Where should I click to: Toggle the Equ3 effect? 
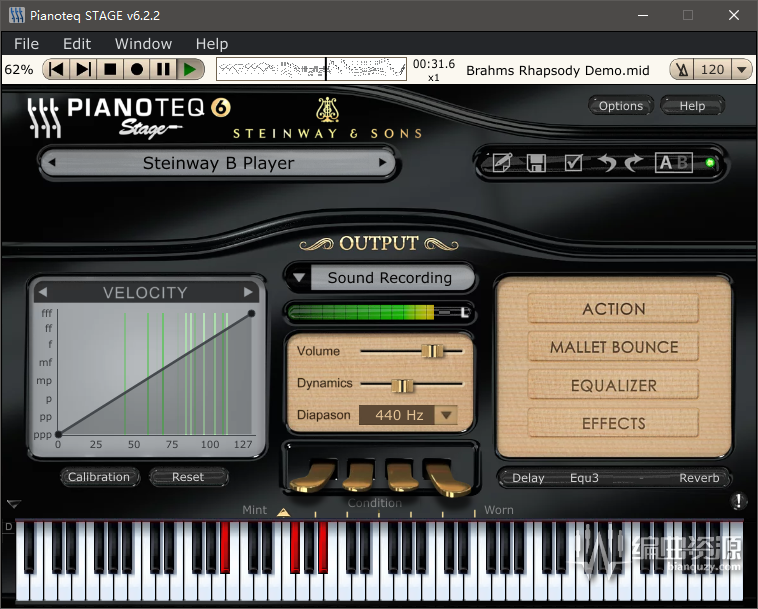[x=584, y=478]
